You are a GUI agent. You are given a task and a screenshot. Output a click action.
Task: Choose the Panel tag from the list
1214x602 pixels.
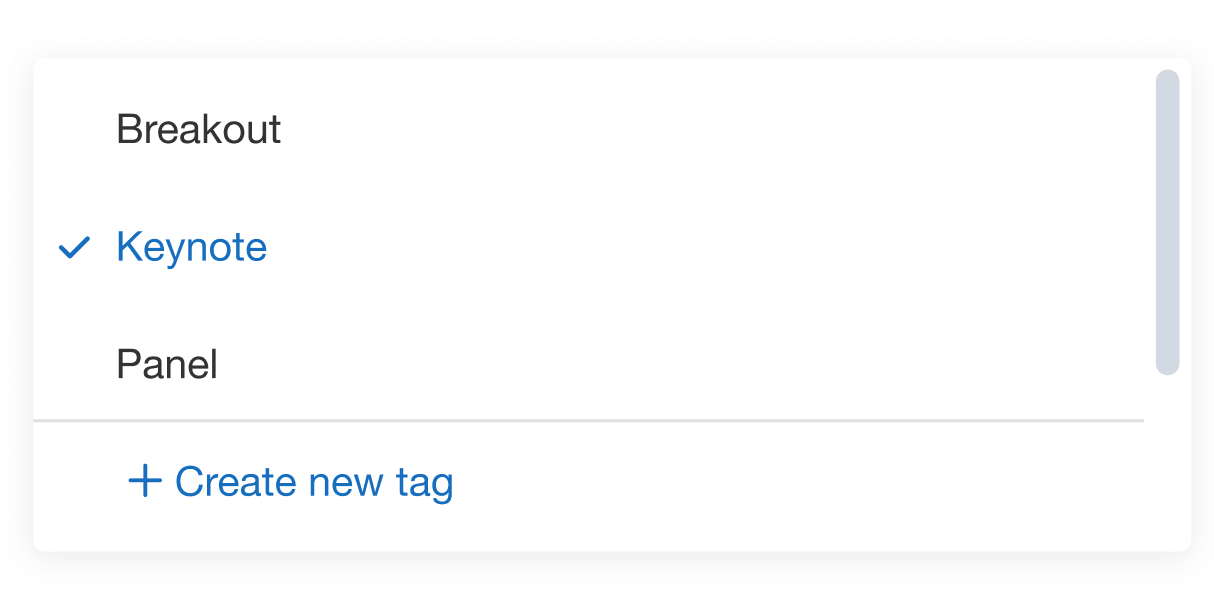click(x=167, y=365)
